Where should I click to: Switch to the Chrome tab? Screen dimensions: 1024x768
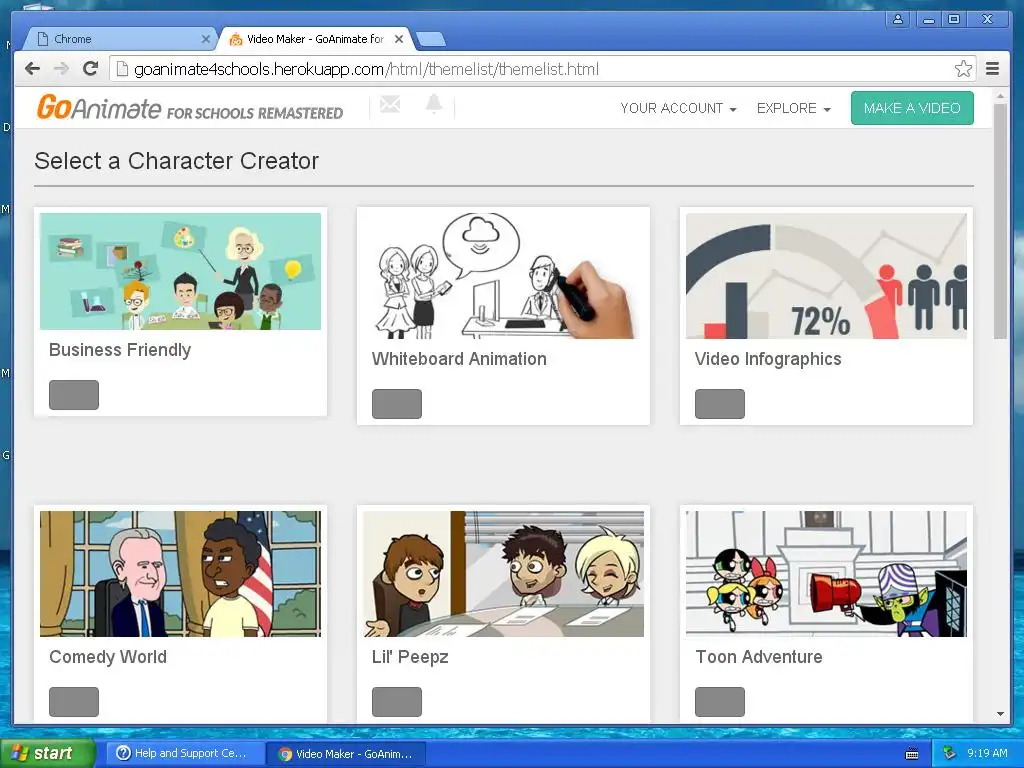tap(118, 39)
